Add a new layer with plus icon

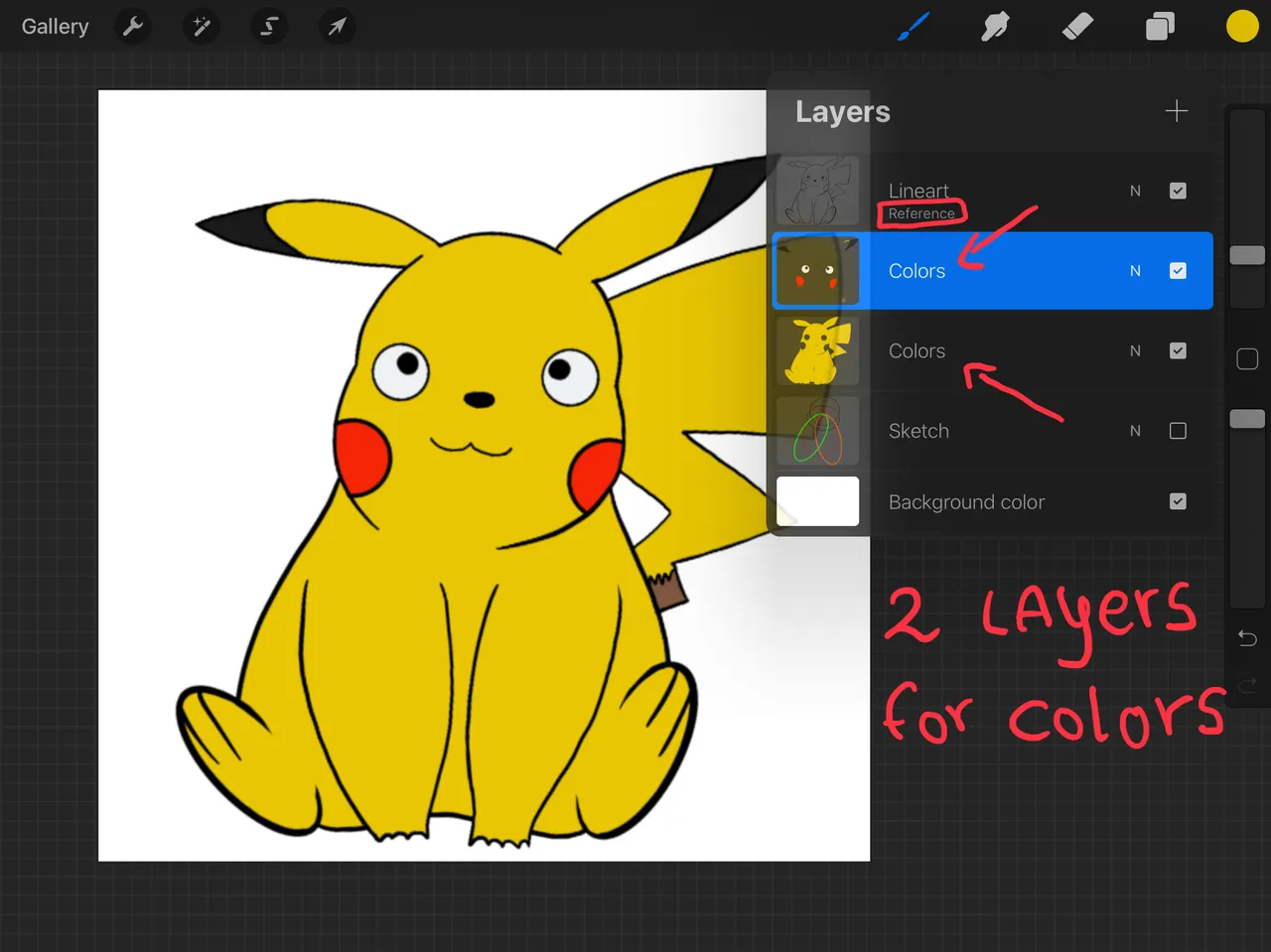(x=1177, y=111)
